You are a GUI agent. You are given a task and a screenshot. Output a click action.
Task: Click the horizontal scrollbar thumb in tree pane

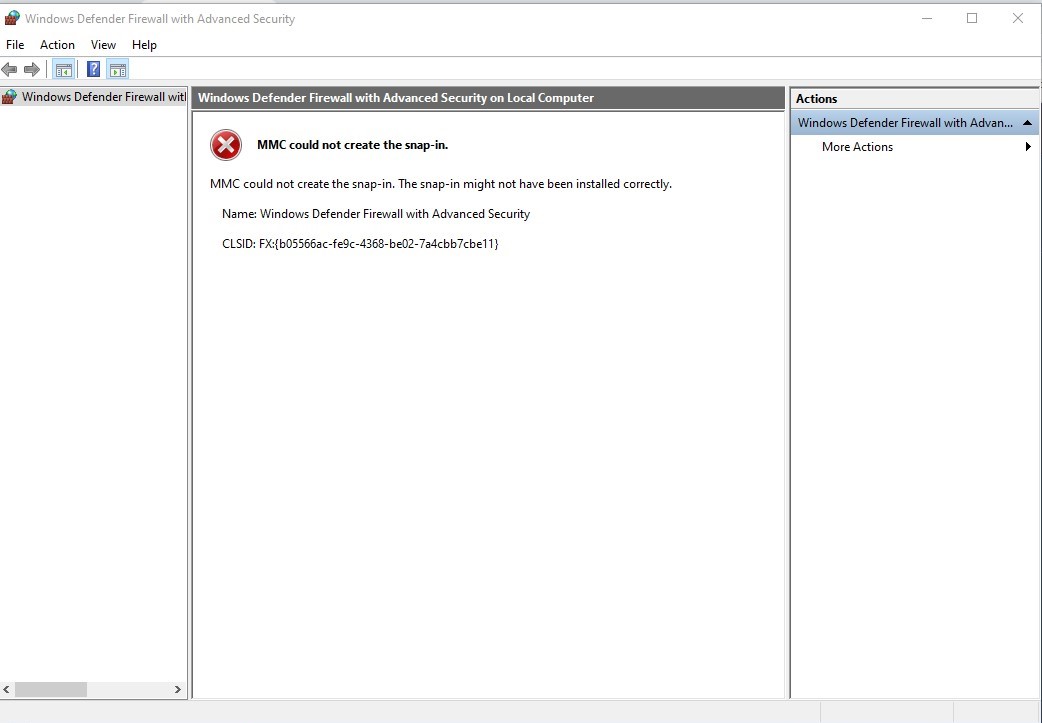tap(51, 690)
